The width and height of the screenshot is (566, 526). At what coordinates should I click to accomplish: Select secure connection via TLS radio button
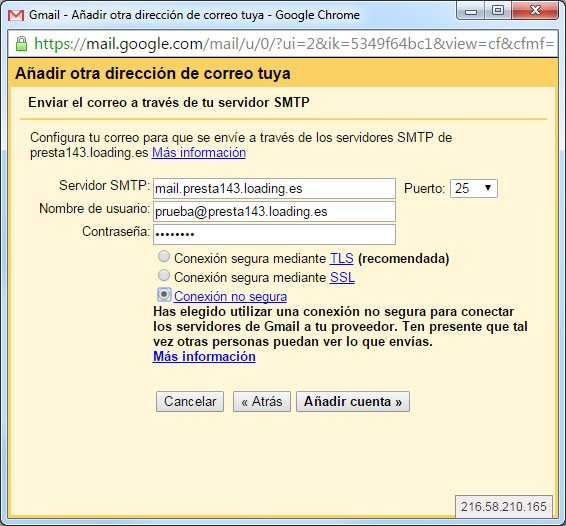pyautogui.click(x=164, y=257)
